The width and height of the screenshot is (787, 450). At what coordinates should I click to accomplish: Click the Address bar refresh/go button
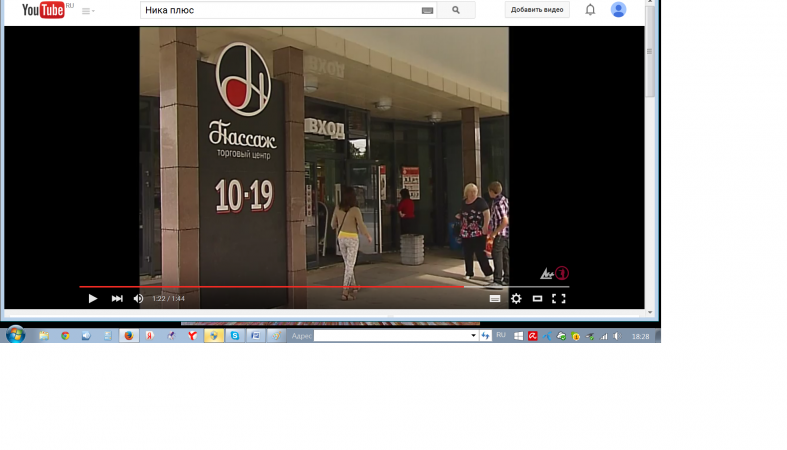click(x=485, y=336)
